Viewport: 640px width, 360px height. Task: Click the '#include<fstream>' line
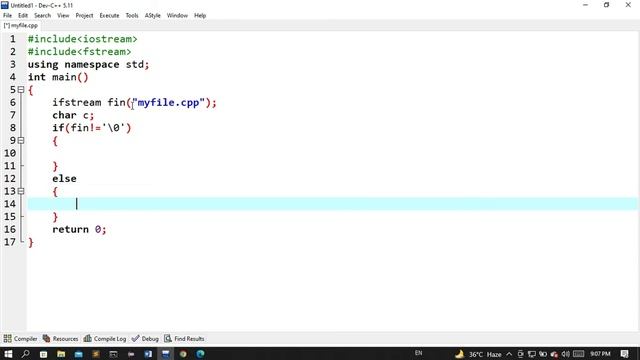[80, 52]
